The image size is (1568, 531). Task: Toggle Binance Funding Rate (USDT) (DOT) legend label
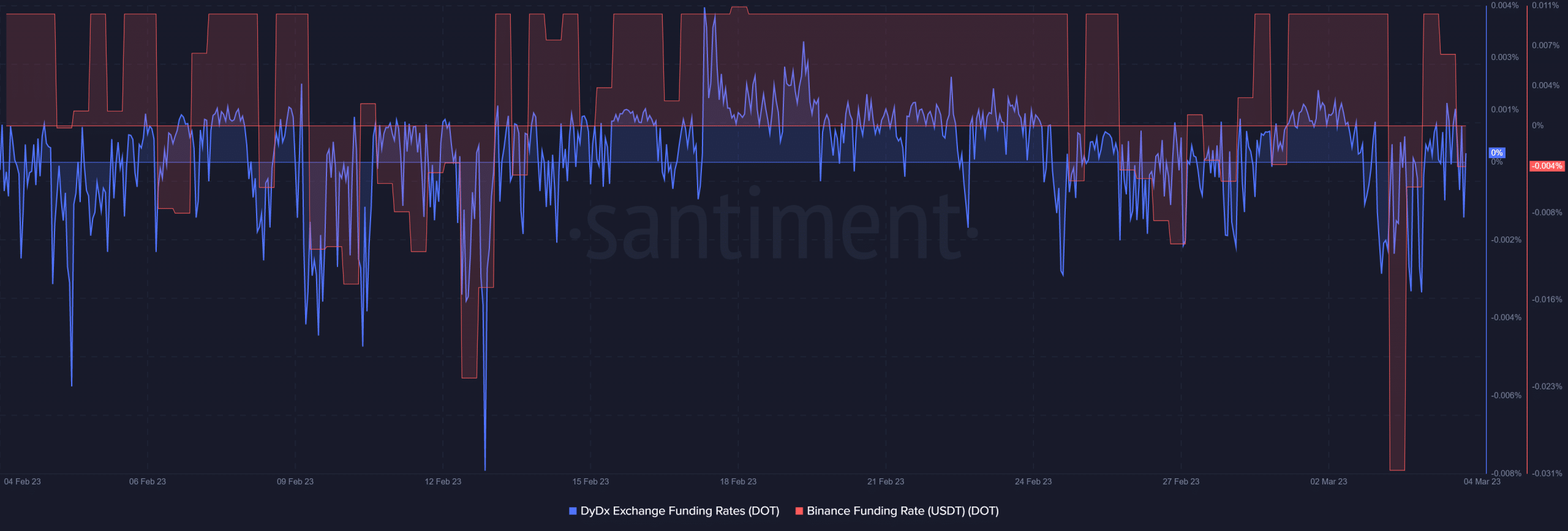[903, 511]
